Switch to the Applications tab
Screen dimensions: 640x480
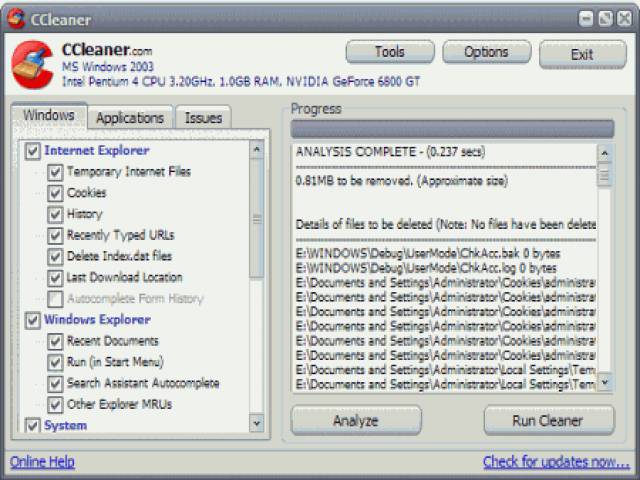(x=129, y=118)
